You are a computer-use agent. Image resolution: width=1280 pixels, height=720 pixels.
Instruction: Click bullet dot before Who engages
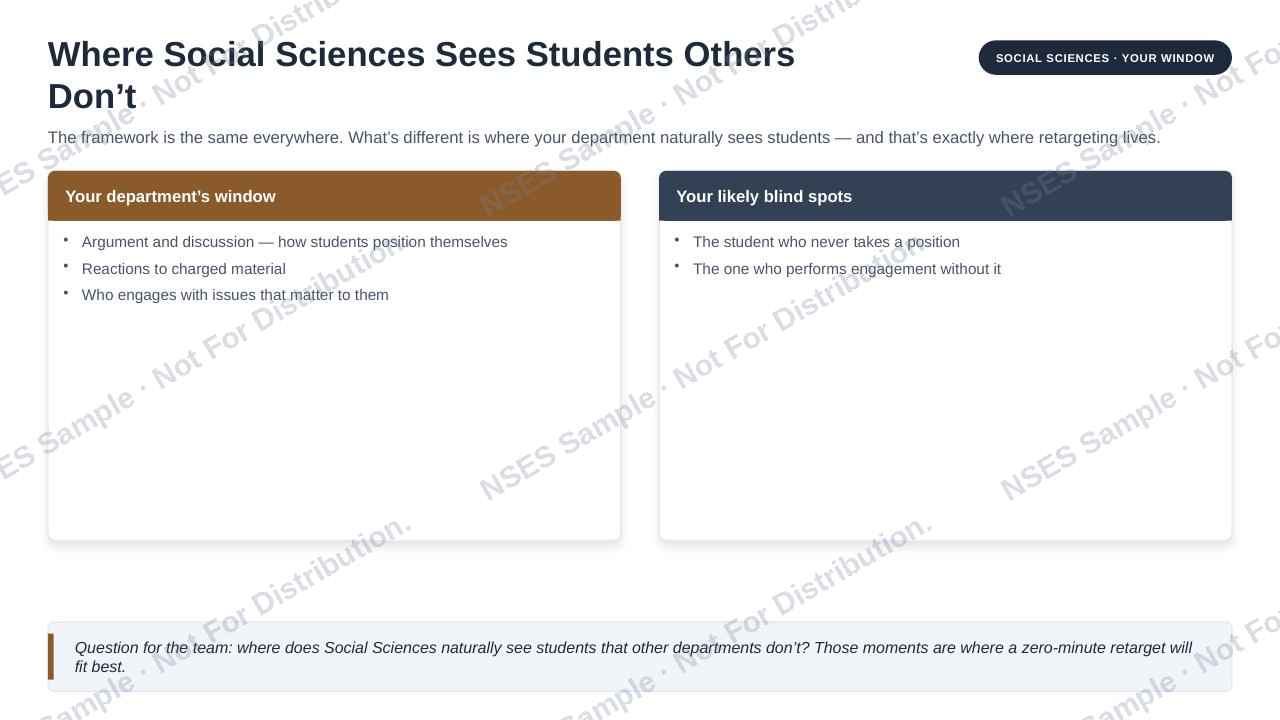pyautogui.click(x=66, y=293)
